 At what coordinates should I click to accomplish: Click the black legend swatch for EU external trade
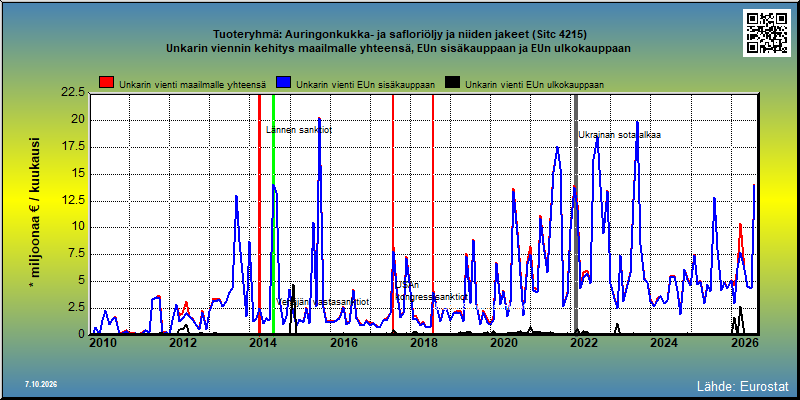[453, 82]
